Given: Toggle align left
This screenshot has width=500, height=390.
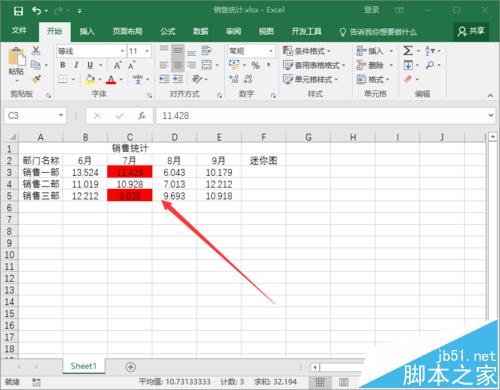Looking at the screenshot, I should pos(164,65).
